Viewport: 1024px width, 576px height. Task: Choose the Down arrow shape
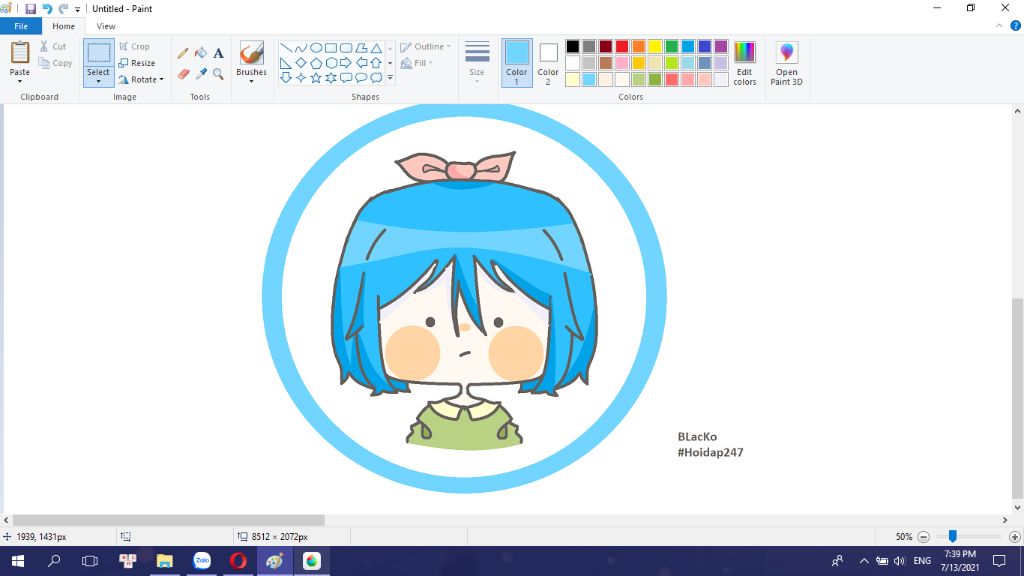coord(286,78)
